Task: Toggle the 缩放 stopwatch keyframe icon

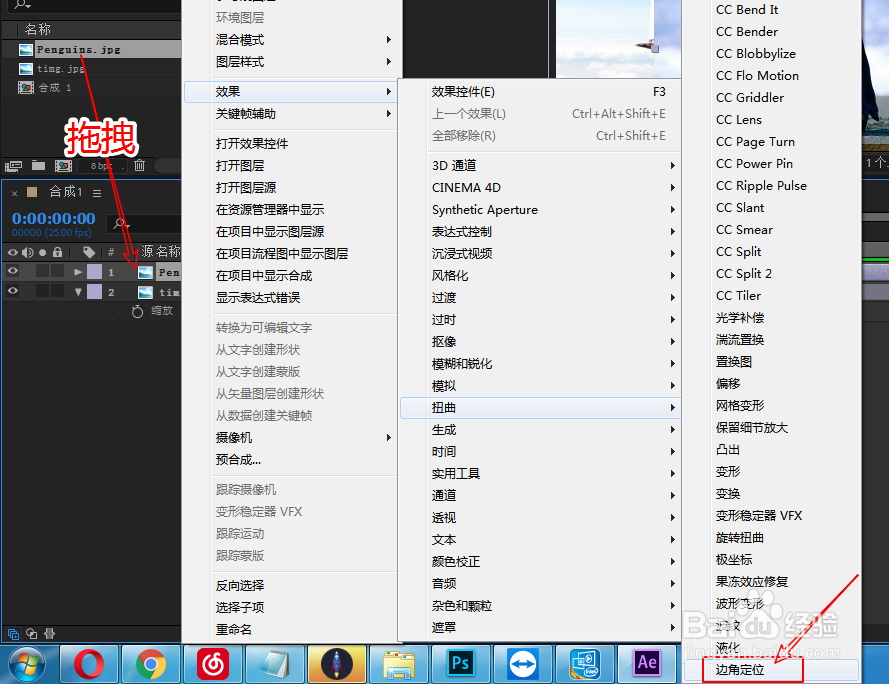Action: pyautogui.click(x=137, y=311)
